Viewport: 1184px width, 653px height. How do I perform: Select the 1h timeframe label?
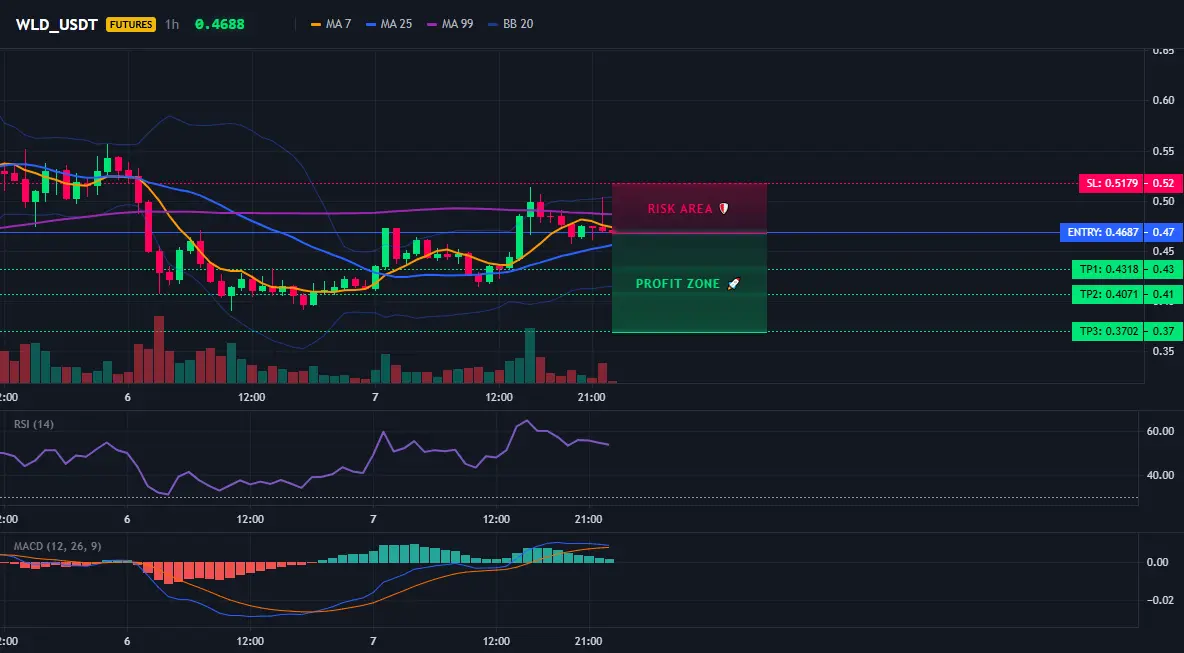[172, 24]
